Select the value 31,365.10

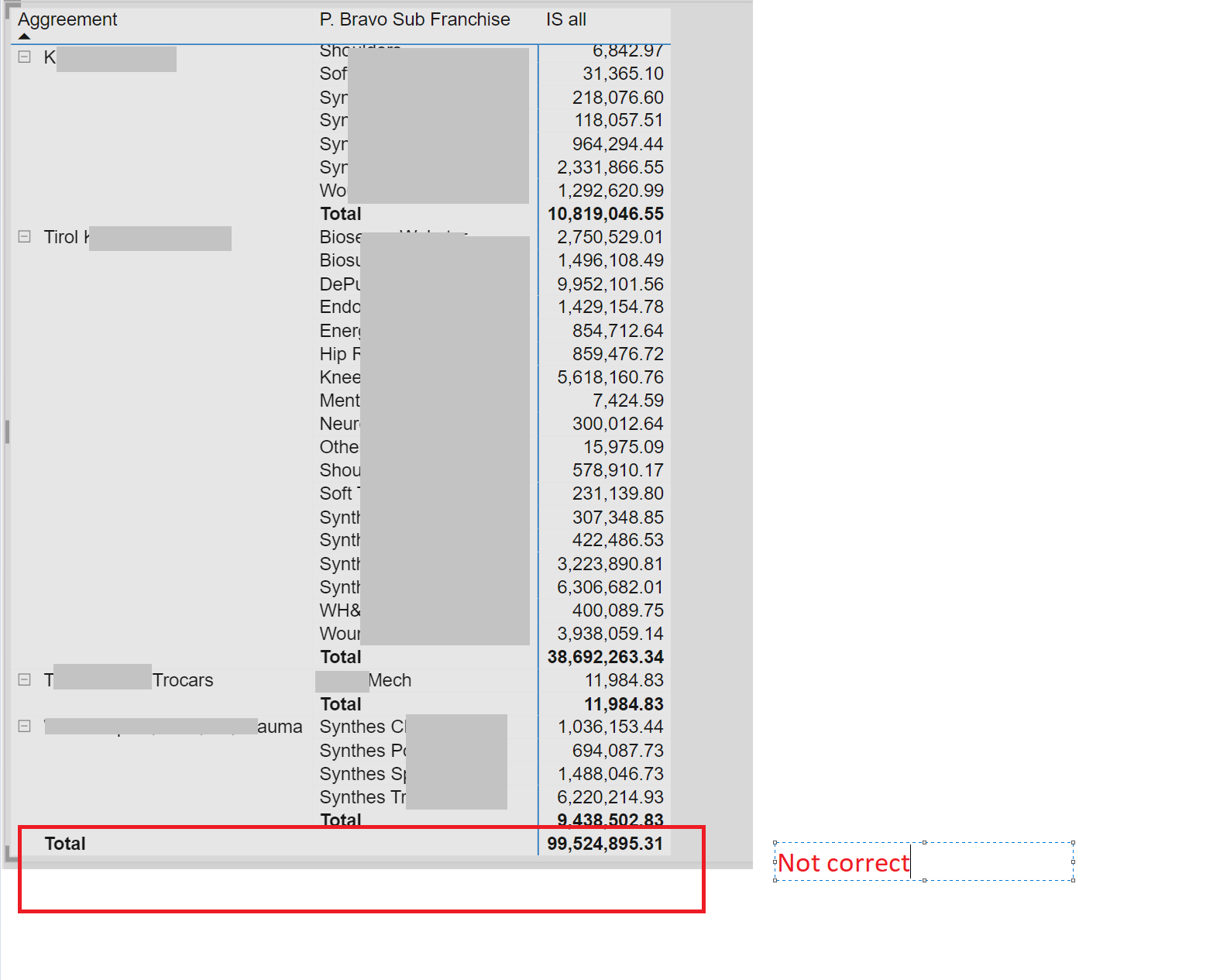point(624,74)
